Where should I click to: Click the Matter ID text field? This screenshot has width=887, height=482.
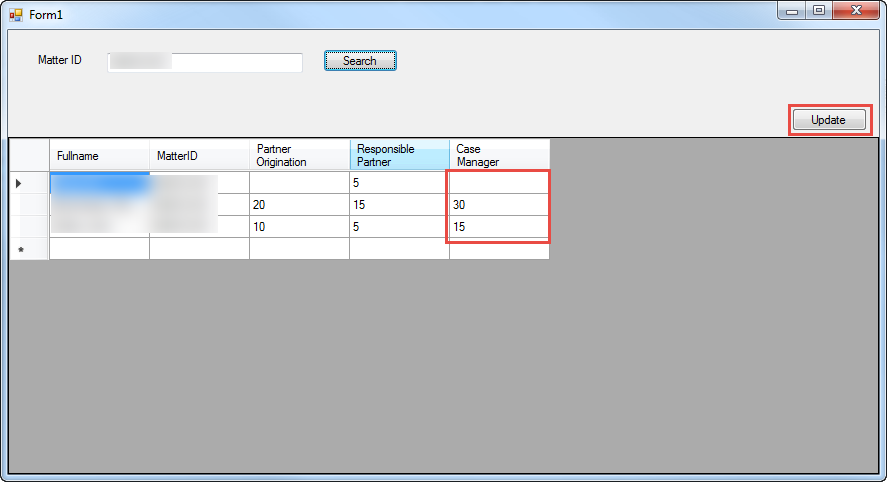(x=205, y=62)
